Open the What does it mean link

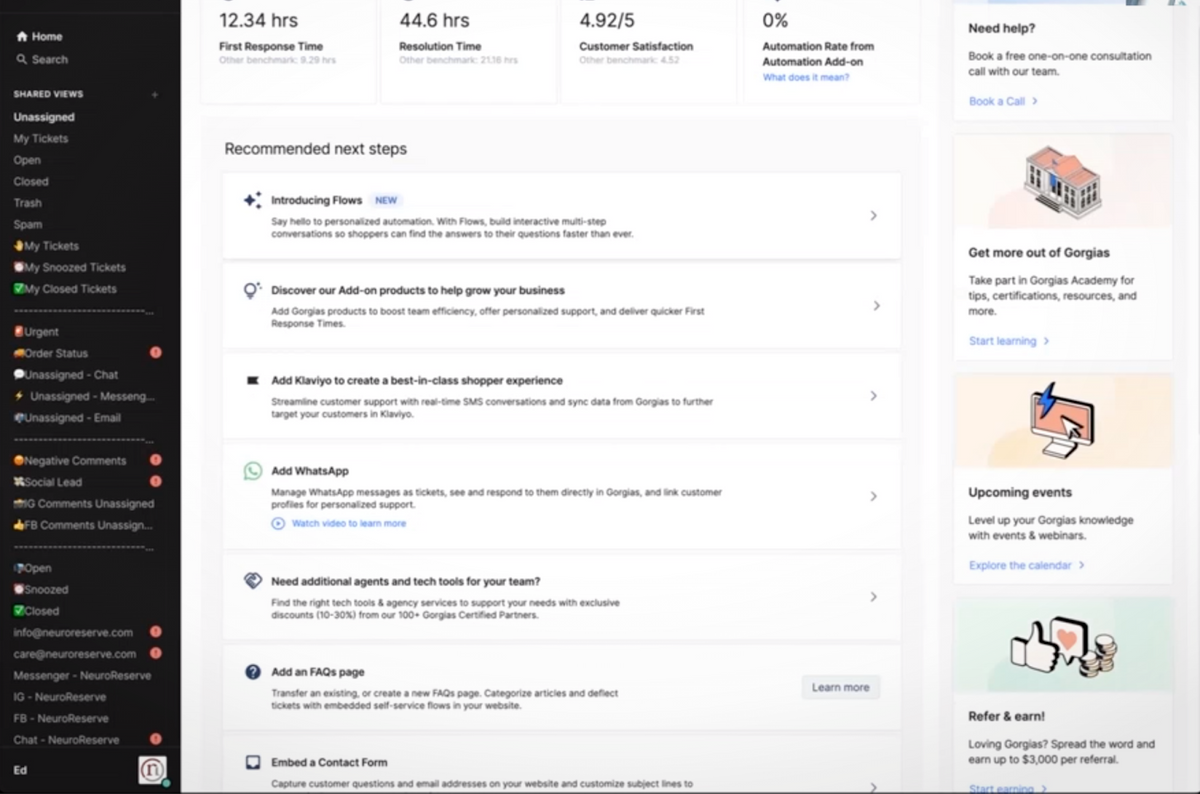click(x=805, y=77)
